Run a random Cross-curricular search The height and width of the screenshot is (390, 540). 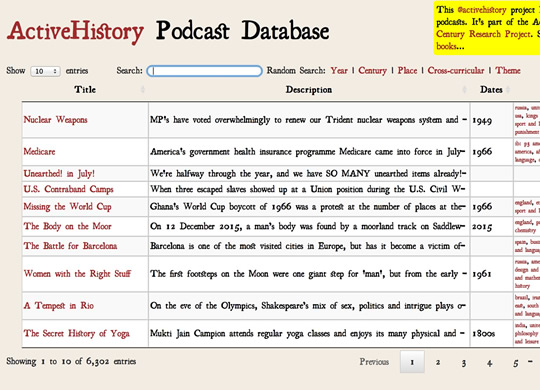456,71
